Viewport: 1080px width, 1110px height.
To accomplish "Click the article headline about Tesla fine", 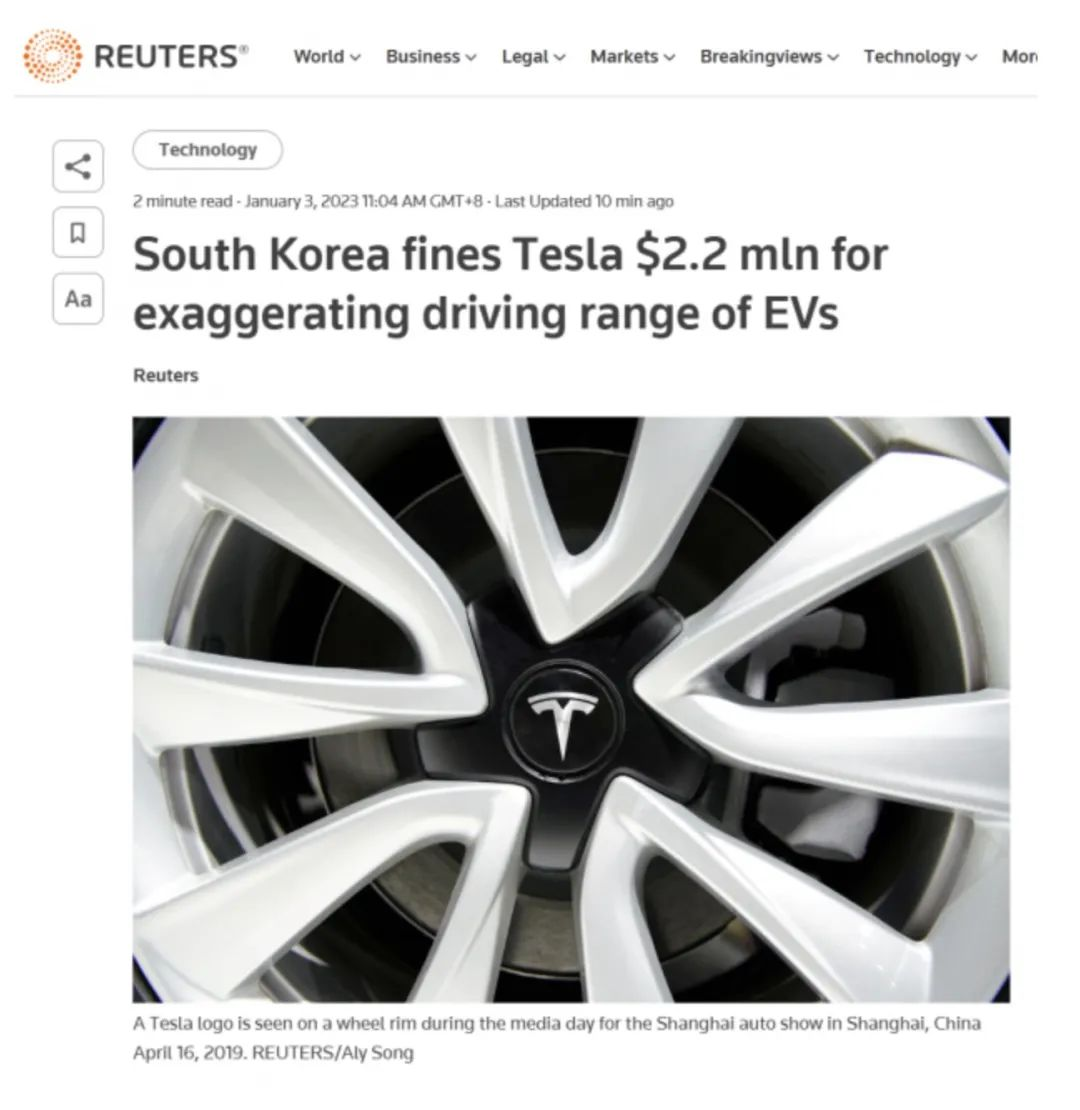I will tap(510, 283).
